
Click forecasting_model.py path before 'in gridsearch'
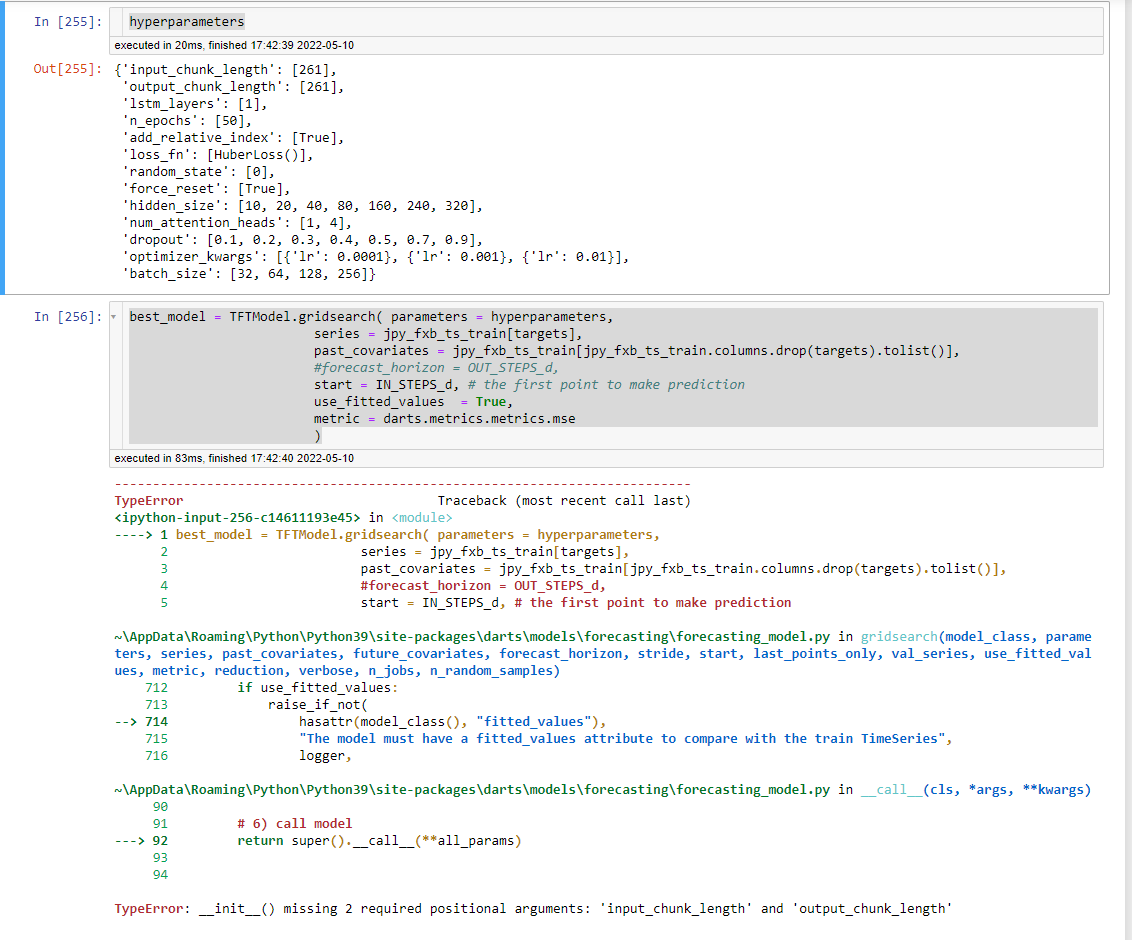(x=471, y=637)
